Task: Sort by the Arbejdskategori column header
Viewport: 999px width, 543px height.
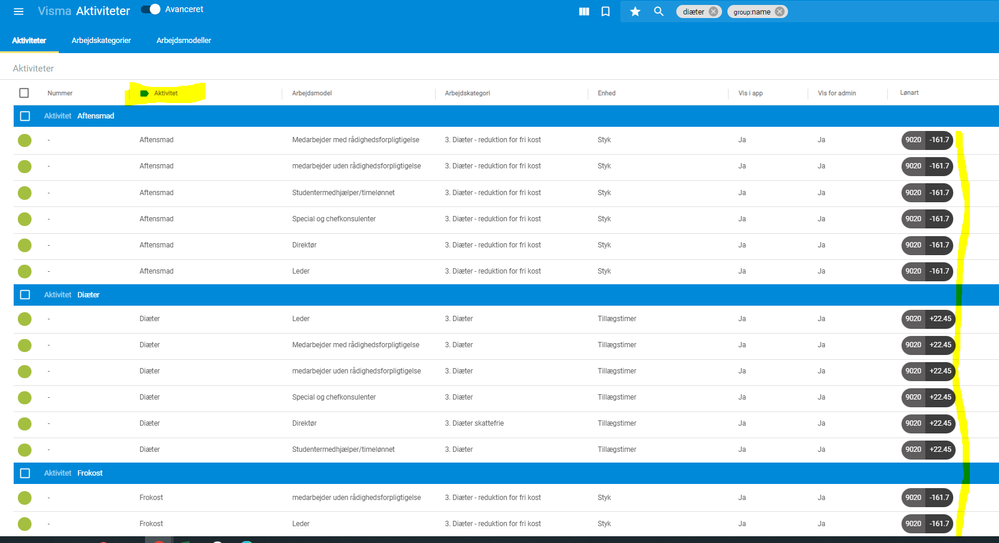Action: (x=467, y=93)
